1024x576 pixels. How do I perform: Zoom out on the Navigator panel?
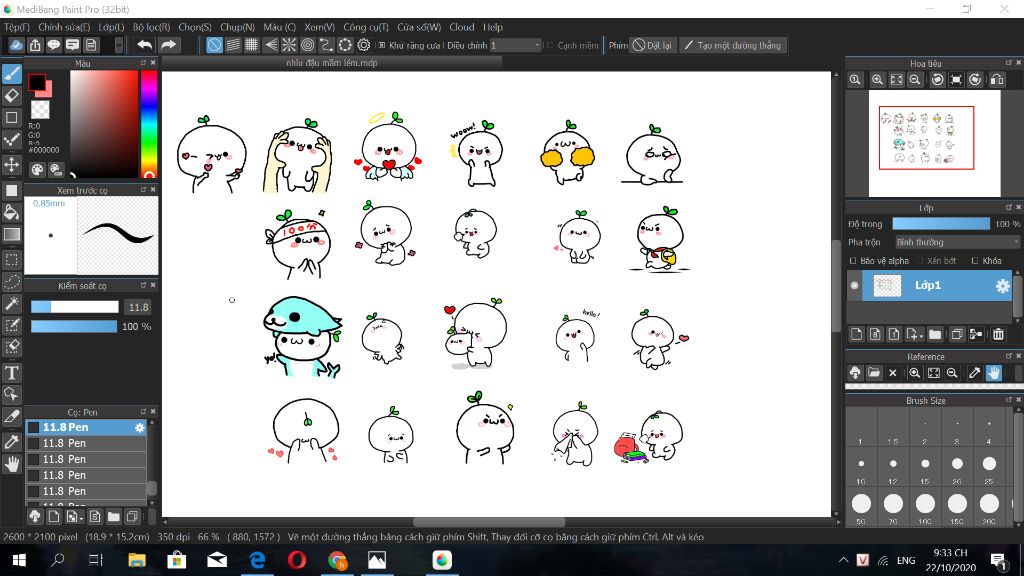coord(915,80)
